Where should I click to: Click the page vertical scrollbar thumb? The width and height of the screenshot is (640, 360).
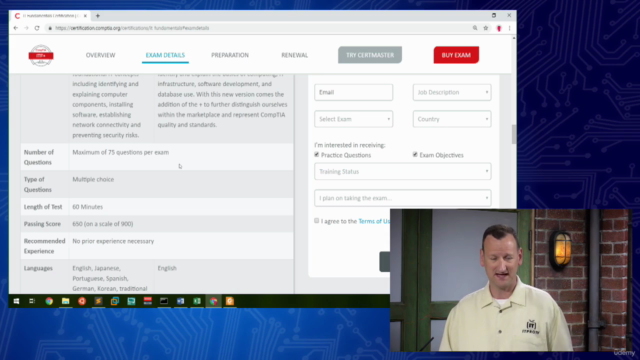coord(513,134)
